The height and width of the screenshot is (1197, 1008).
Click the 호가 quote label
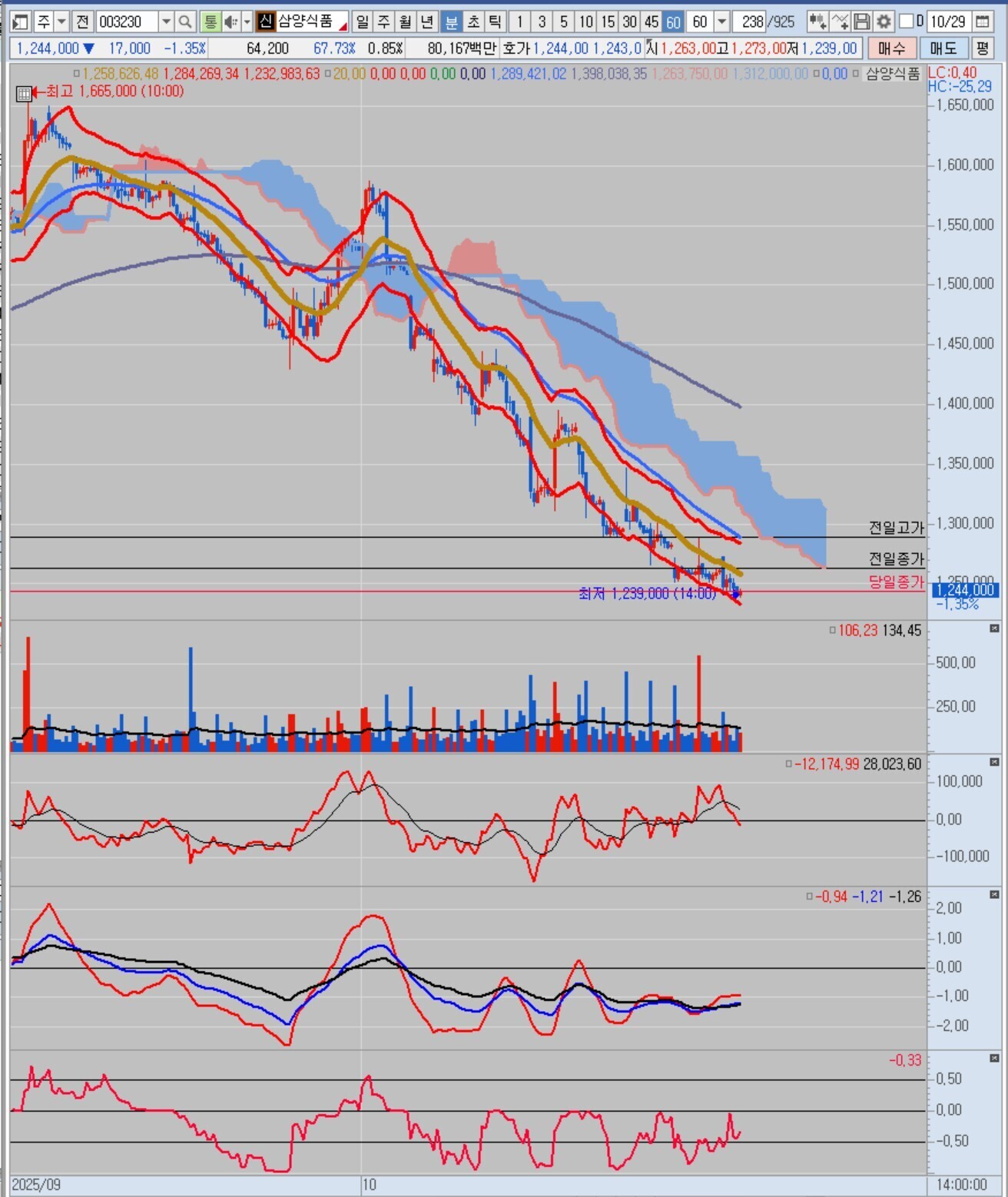tap(516, 48)
